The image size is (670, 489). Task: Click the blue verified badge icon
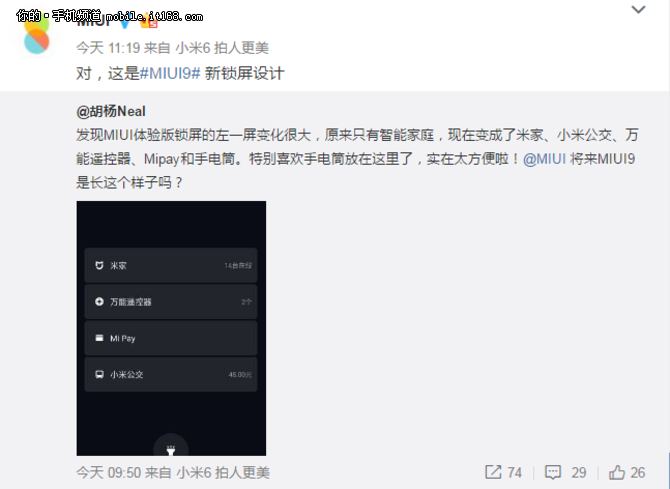(124, 22)
